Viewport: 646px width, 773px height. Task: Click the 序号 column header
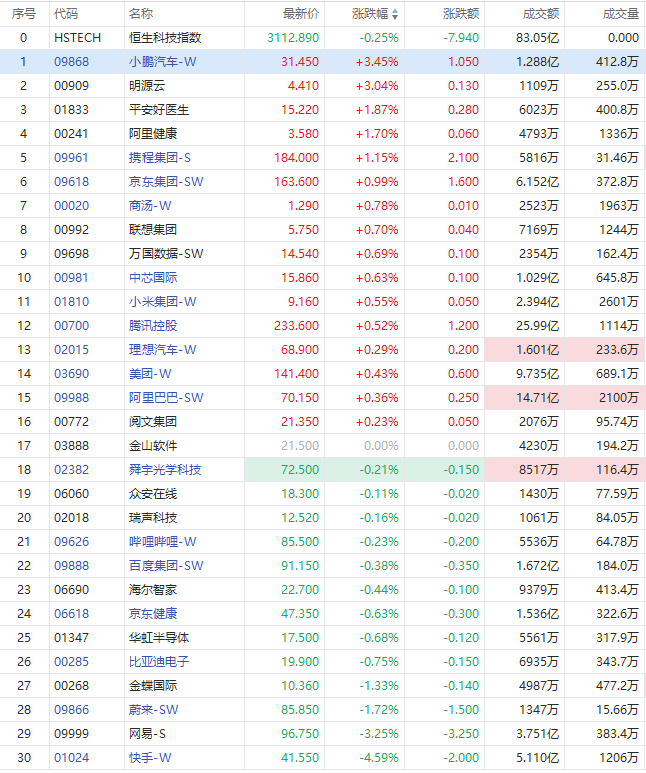pos(24,14)
